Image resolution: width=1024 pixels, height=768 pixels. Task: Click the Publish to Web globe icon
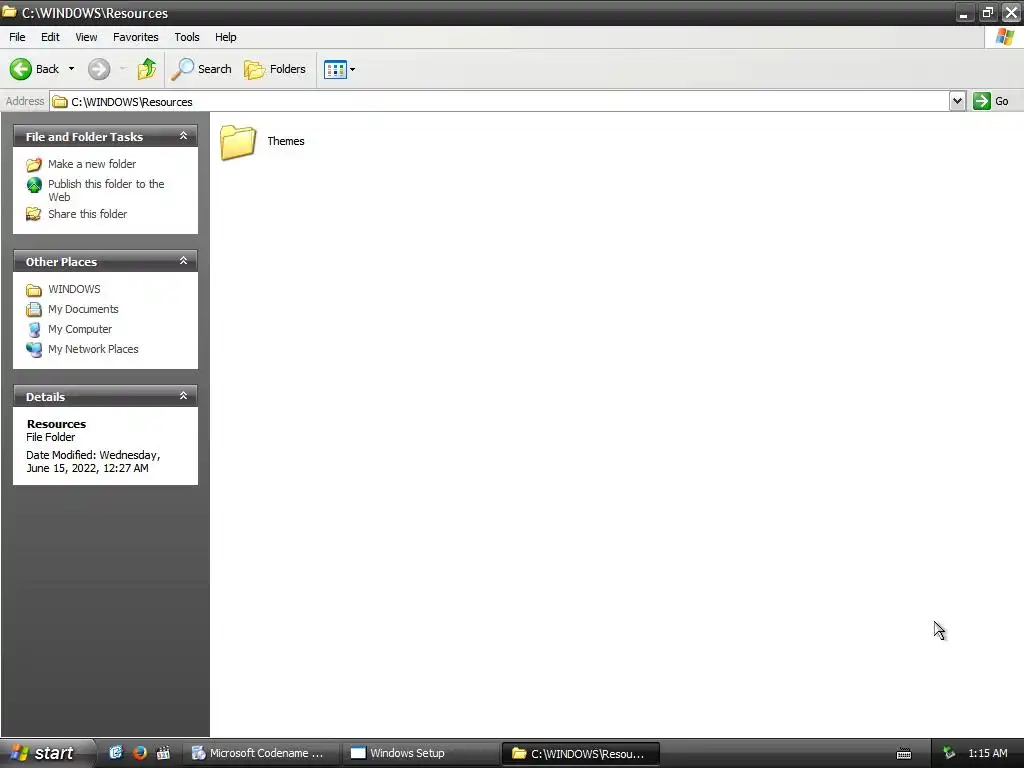point(34,185)
